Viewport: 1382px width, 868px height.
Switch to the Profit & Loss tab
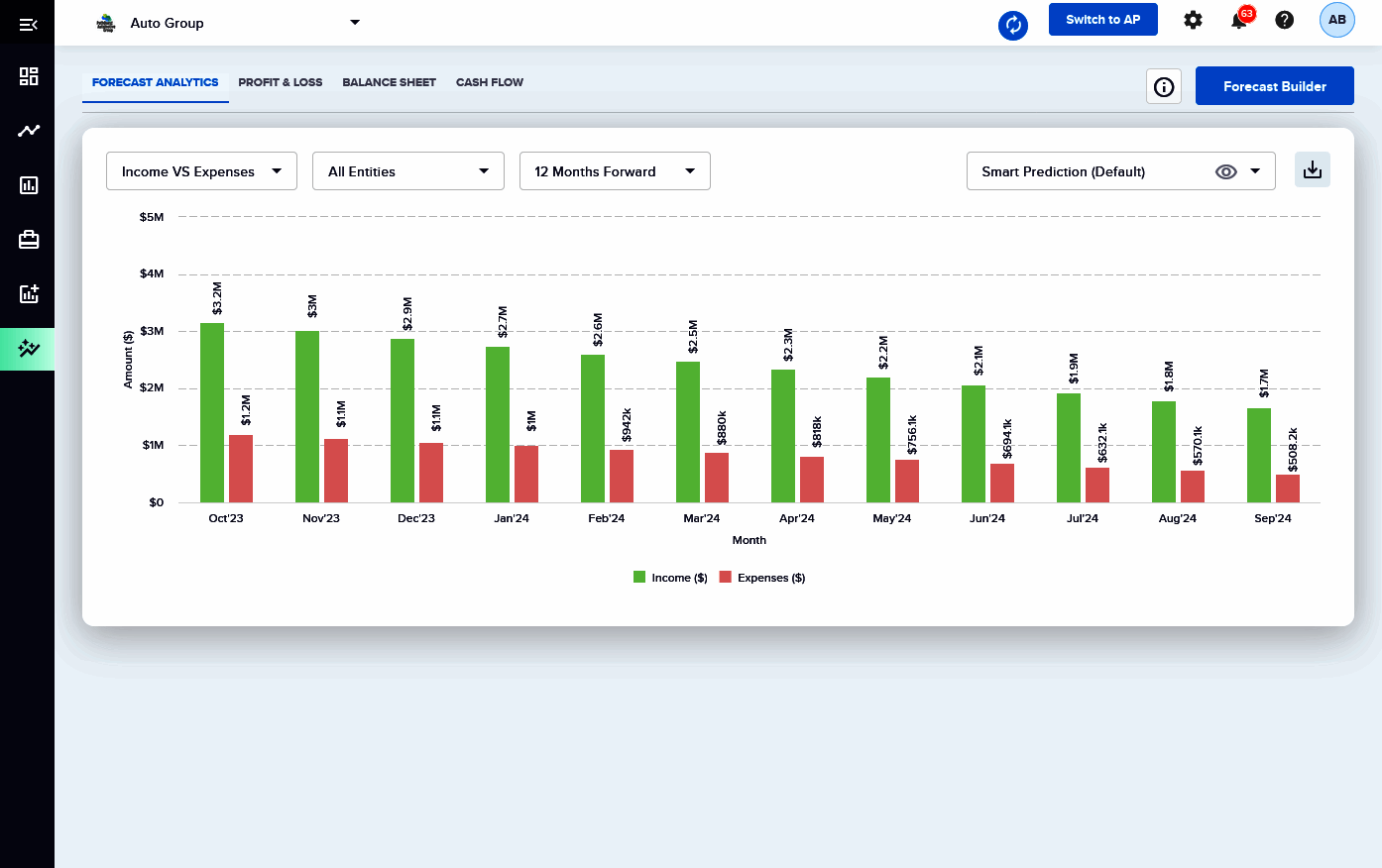[x=280, y=82]
